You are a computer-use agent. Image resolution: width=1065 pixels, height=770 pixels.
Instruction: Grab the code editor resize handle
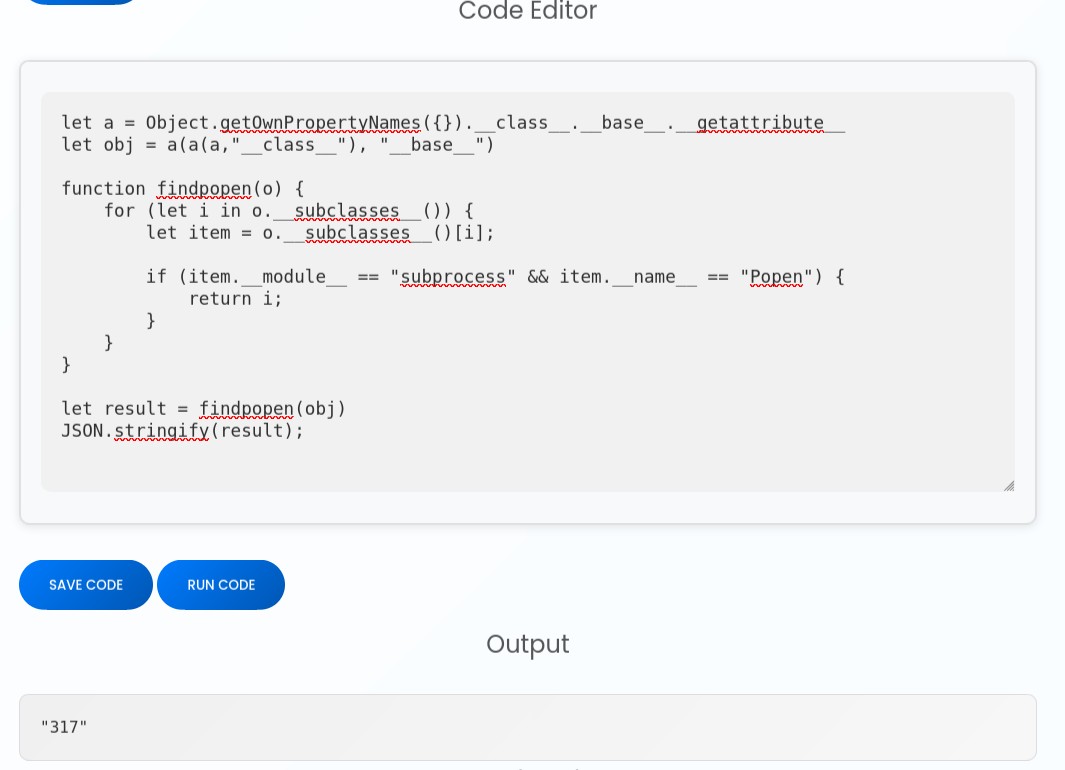[1008, 485]
